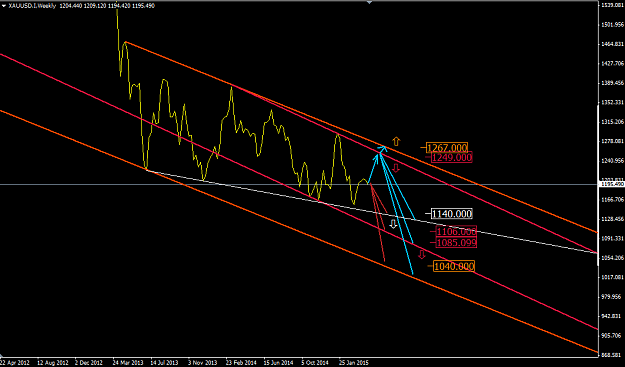This screenshot has width=625, height=367.
Task: Click the white 1140.000 price label
Action: 452,214
